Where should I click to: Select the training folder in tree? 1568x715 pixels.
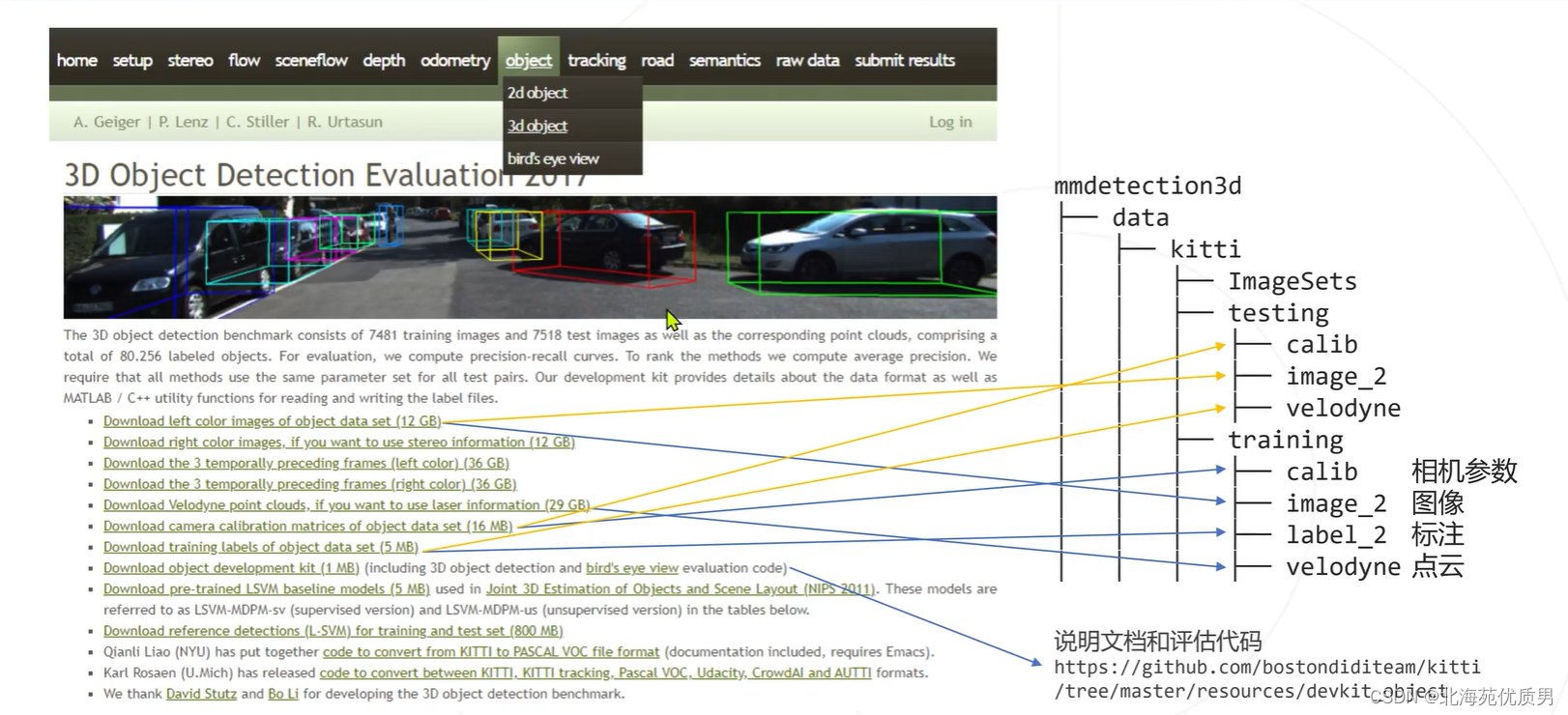(x=1286, y=441)
